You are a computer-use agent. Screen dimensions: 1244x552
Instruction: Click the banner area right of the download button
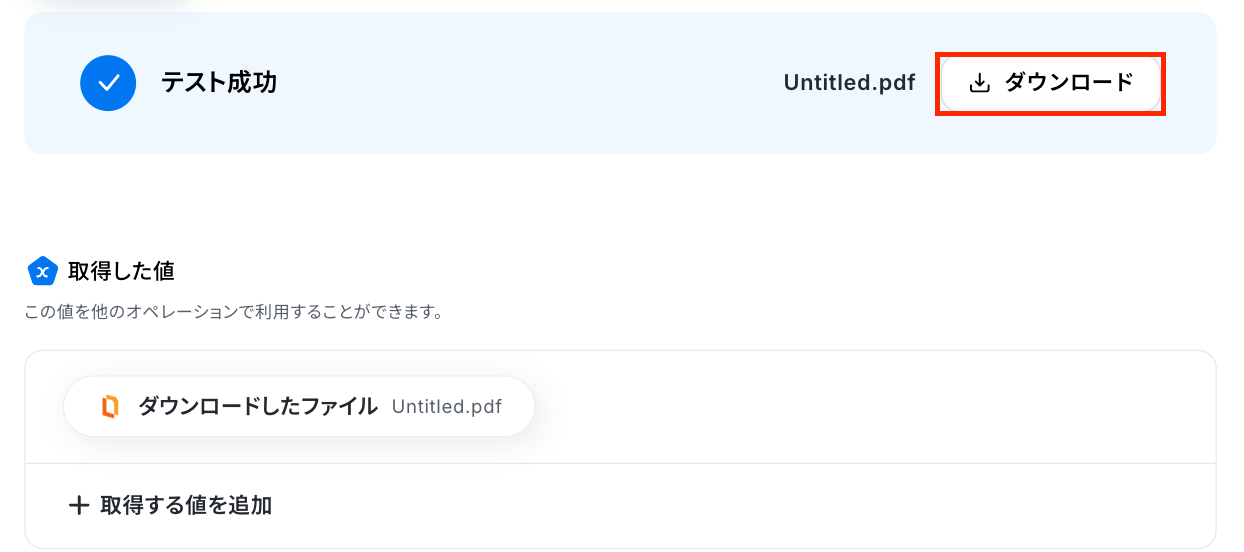pyautogui.click(x=1190, y=83)
